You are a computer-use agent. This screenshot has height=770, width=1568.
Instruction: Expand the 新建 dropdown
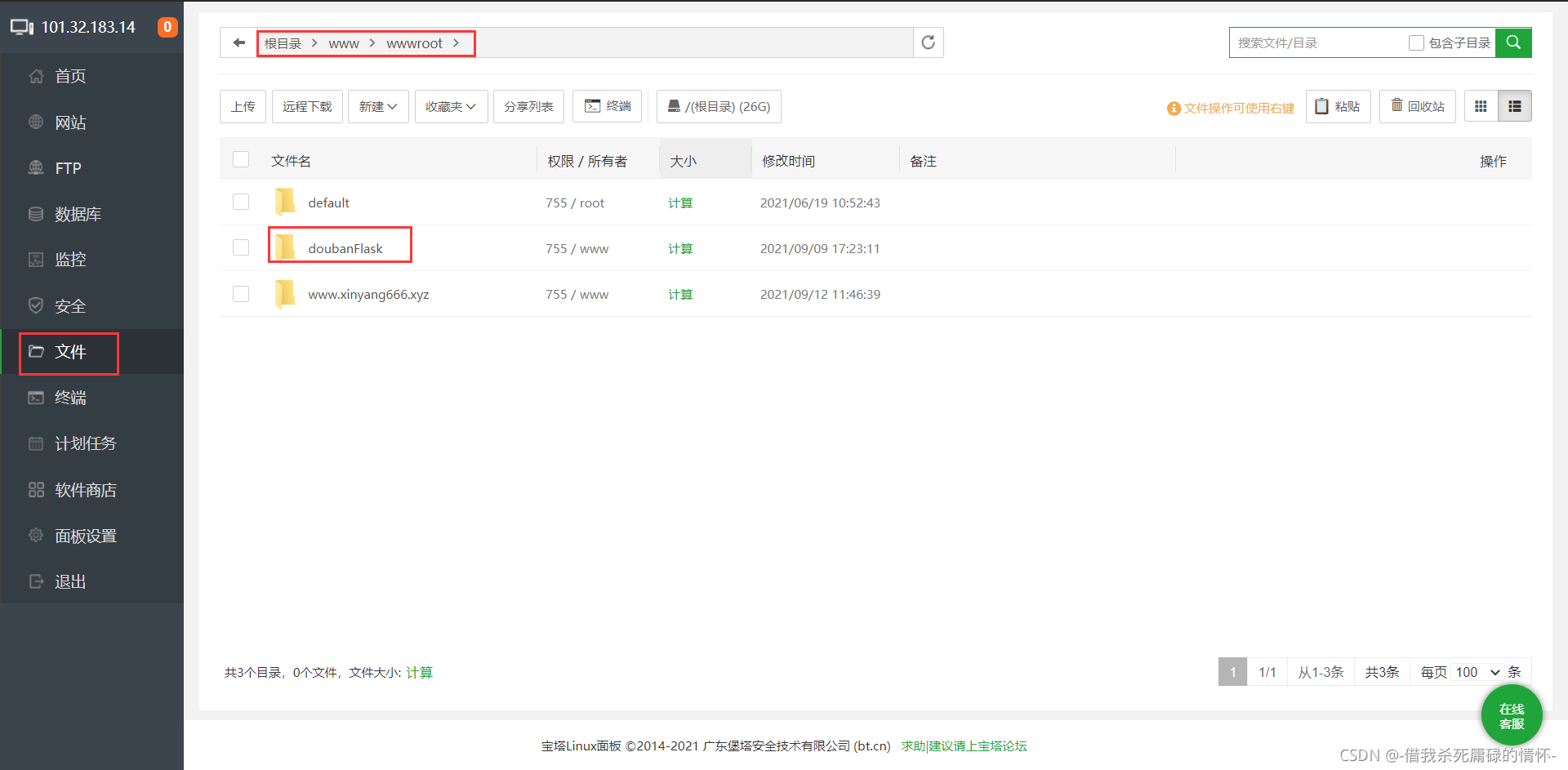pos(378,106)
